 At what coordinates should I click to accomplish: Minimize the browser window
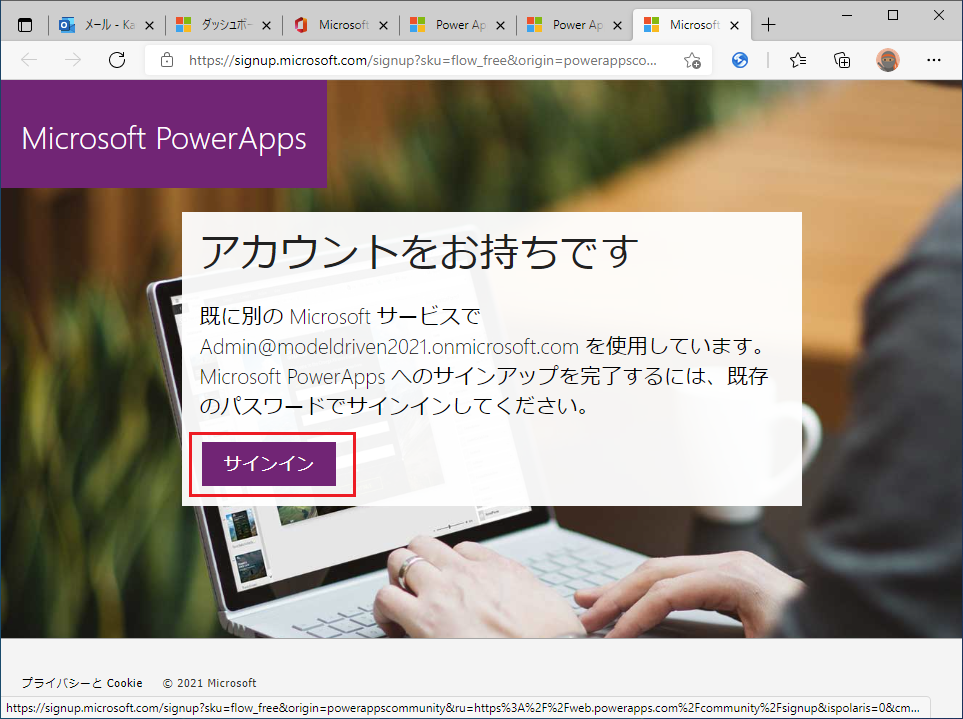pos(847,15)
